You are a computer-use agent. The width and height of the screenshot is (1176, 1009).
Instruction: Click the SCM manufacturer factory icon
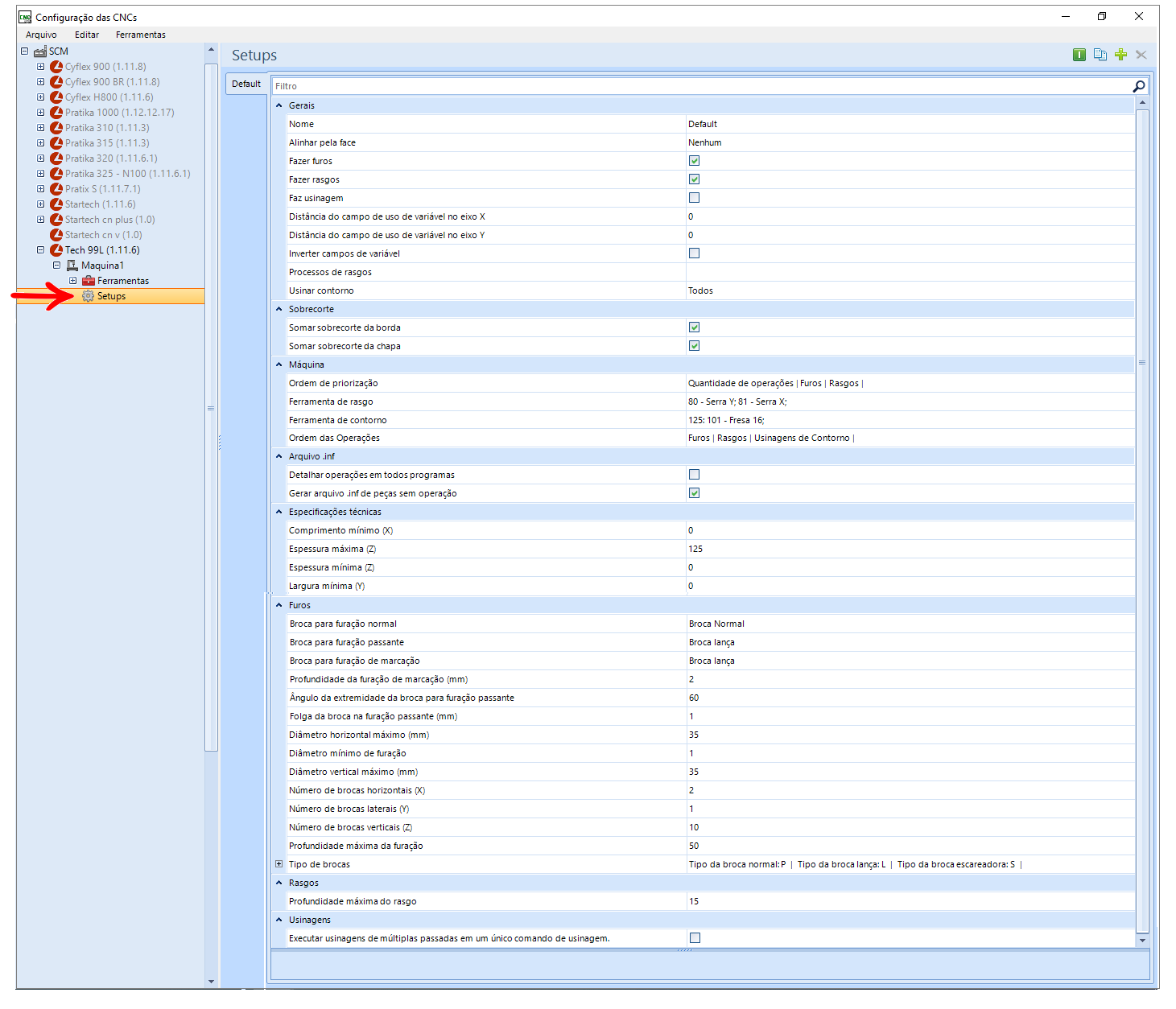(x=40, y=51)
